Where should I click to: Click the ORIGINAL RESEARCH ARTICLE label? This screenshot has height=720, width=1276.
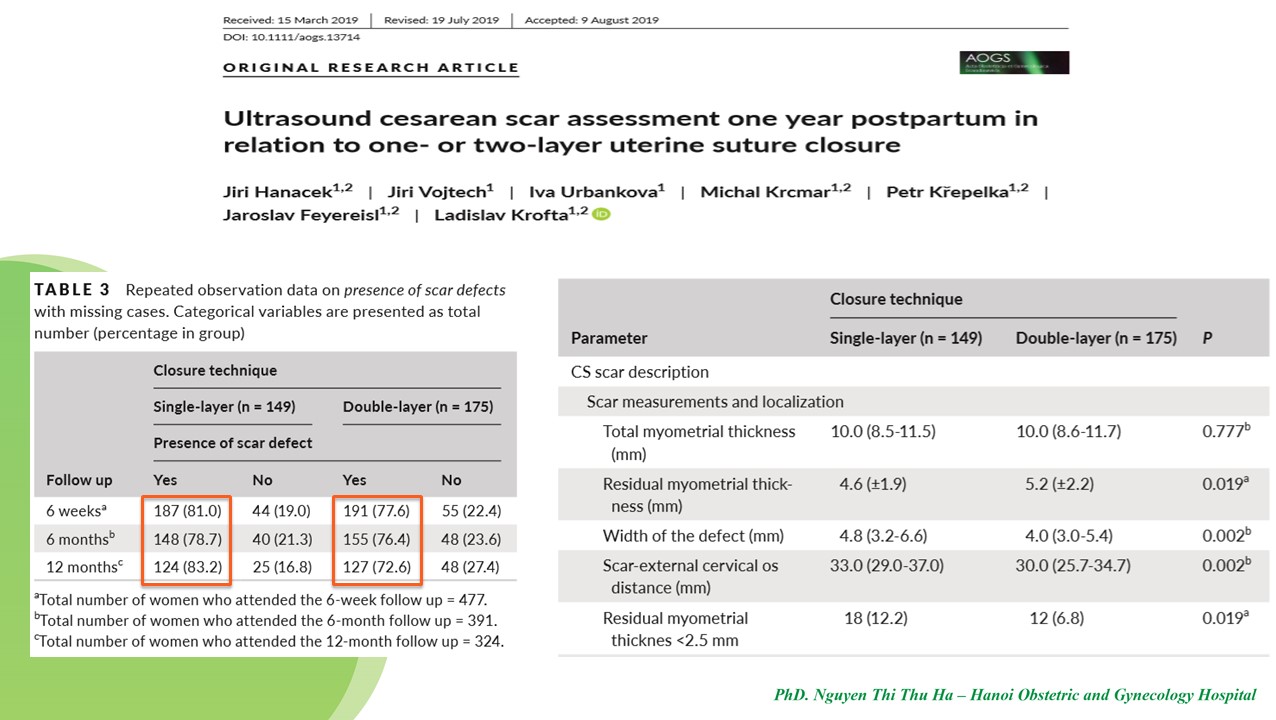pos(371,68)
